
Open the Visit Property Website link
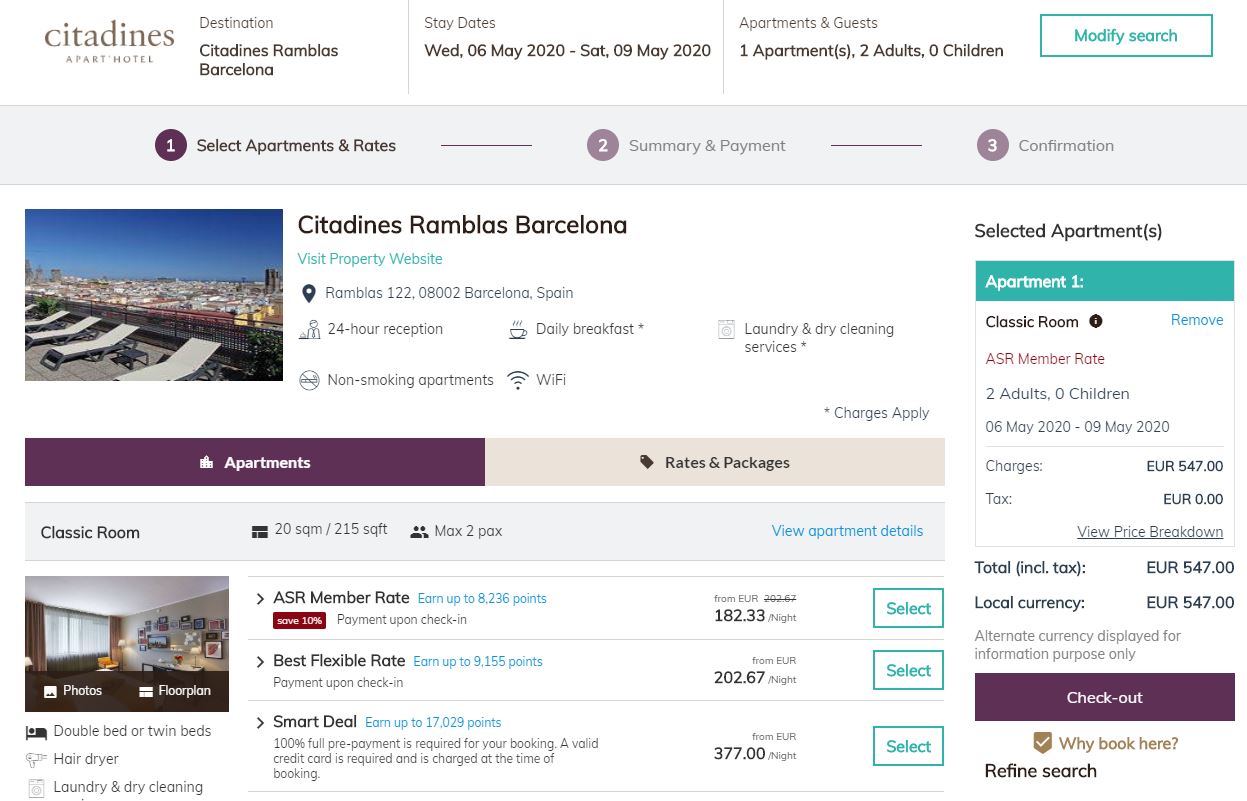370,259
